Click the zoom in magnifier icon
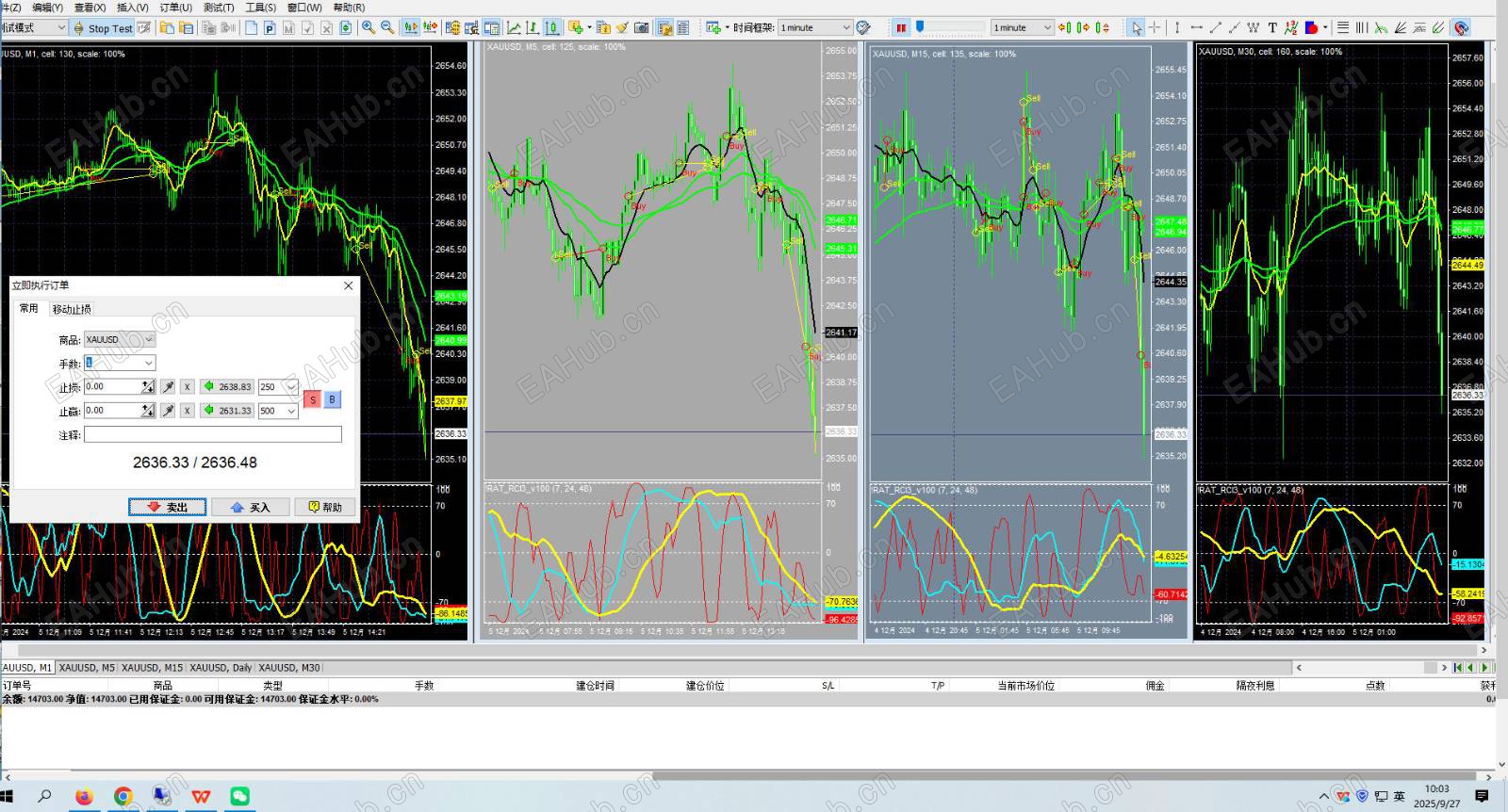Viewport: 1508px width, 812px height. [369, 28]
